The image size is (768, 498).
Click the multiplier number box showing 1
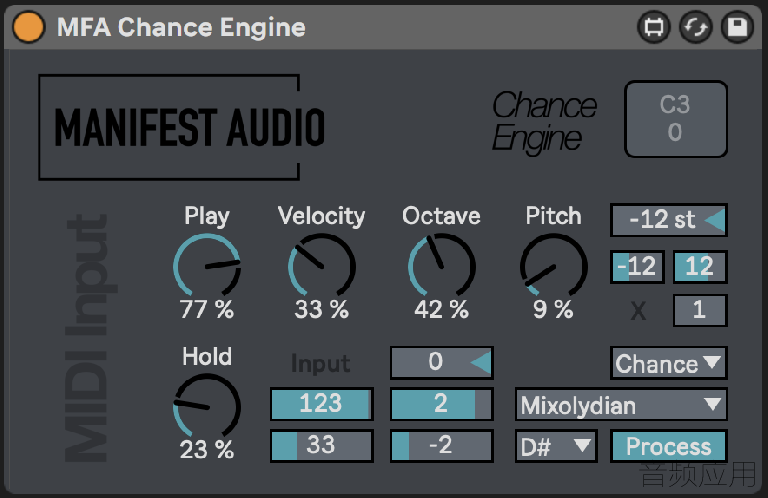700,310
